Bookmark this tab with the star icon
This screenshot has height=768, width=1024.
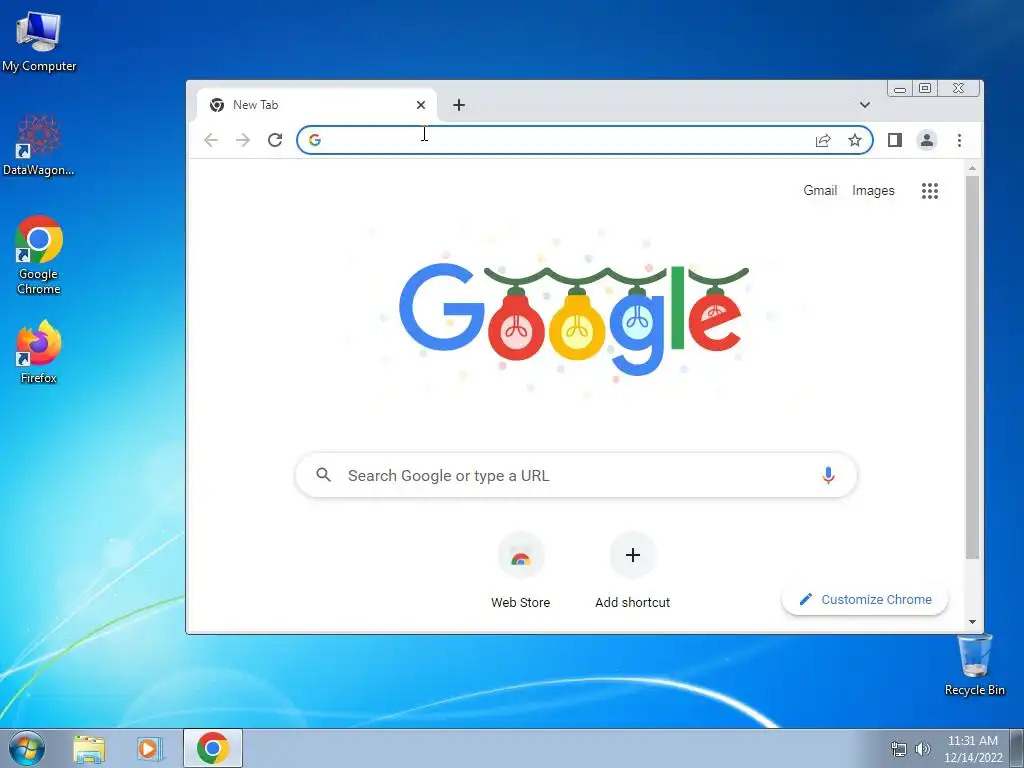point(854,140)
